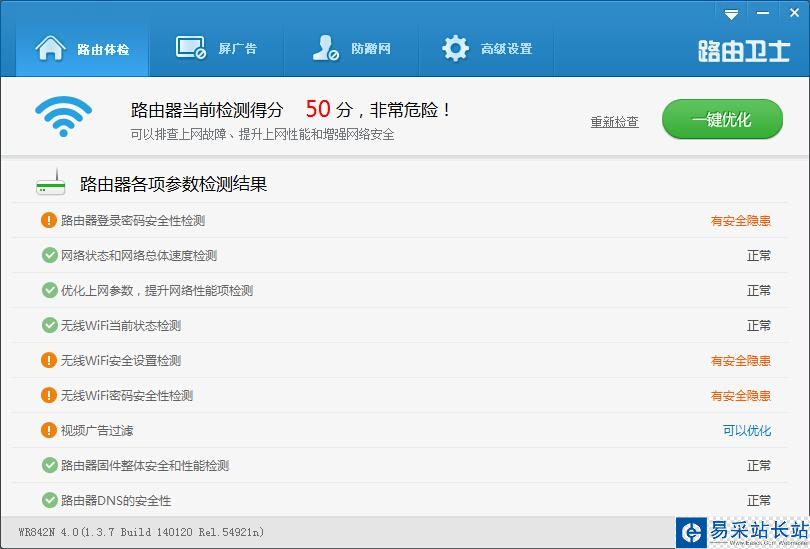Click the 可以优化 link for 视频广告过滤
The height and width of the screenshot is (549, 810).
pyautogui.click(x=747, y=431)
